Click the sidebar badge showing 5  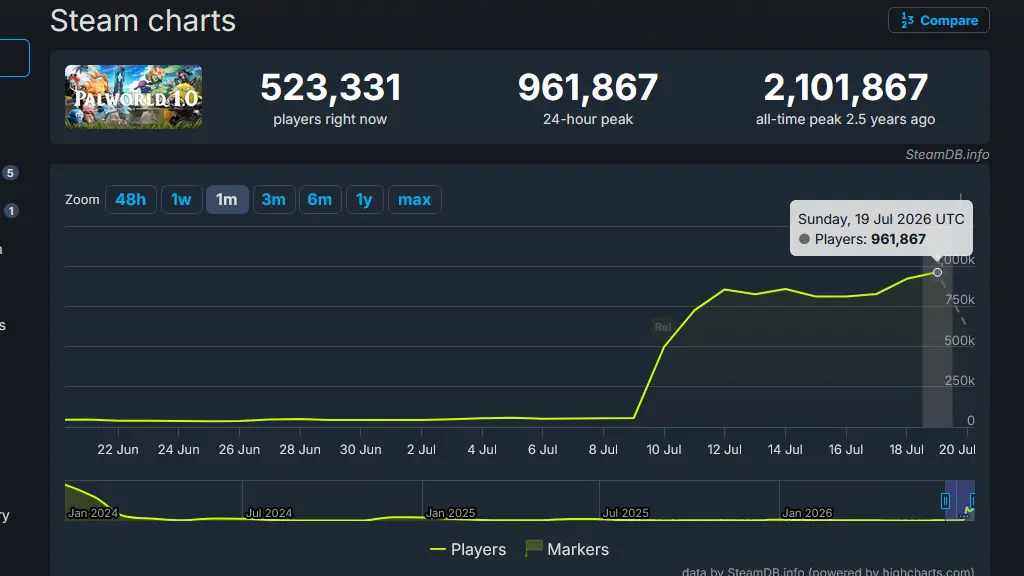click(10, 172)
